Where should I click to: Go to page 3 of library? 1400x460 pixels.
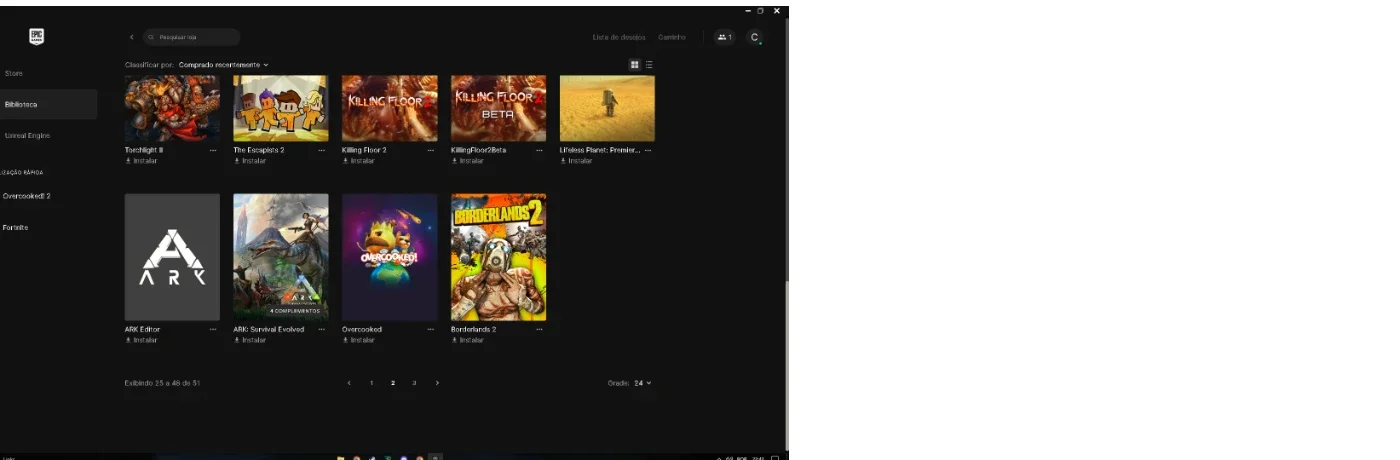pyautogui.click(x=414, y=383)
